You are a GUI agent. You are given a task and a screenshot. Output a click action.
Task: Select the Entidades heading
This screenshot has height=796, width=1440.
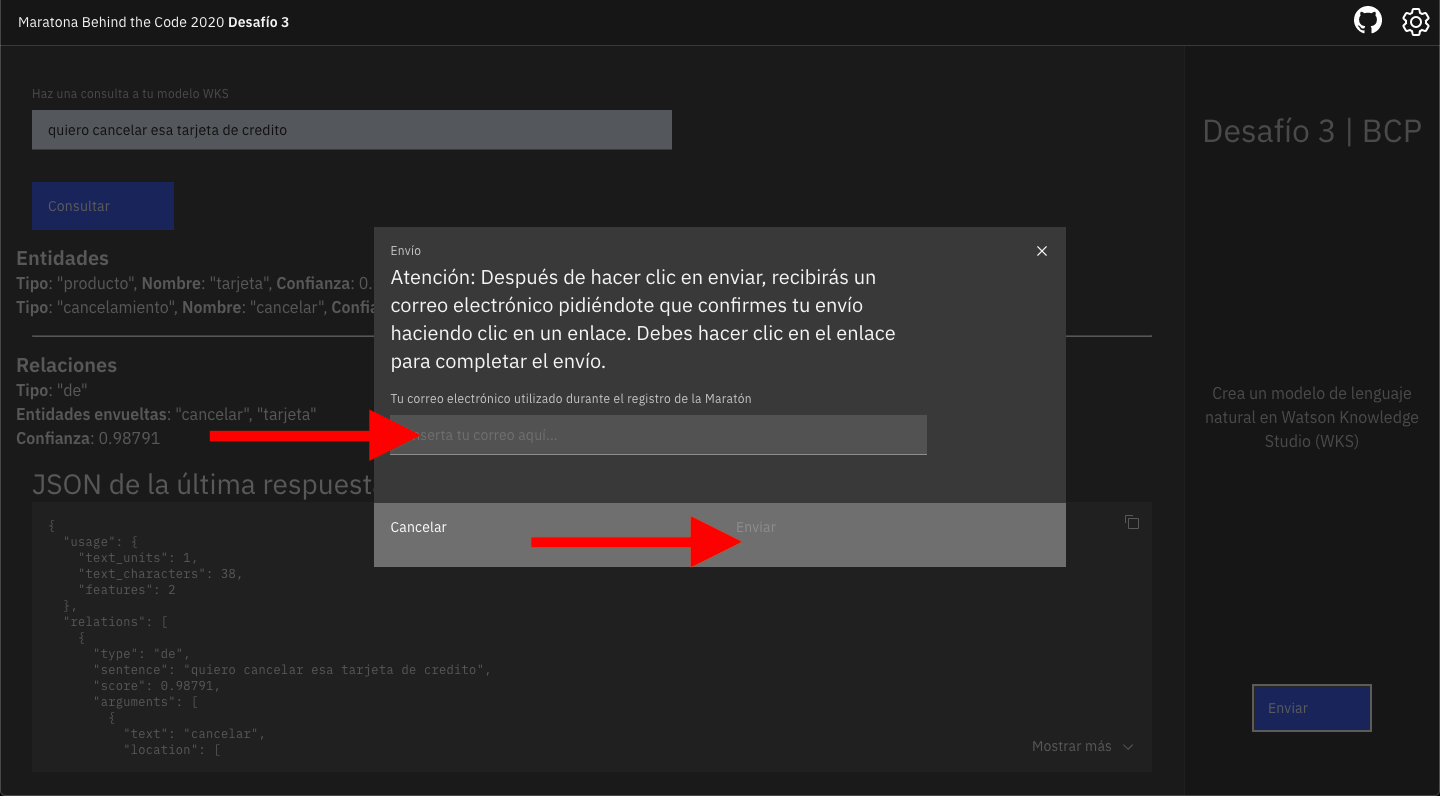[x=62, y=258]
